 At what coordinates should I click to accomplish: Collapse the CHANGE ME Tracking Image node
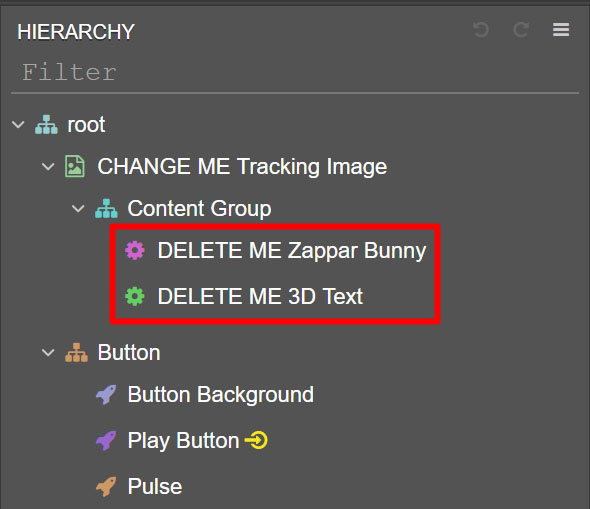tap(48, 166)
